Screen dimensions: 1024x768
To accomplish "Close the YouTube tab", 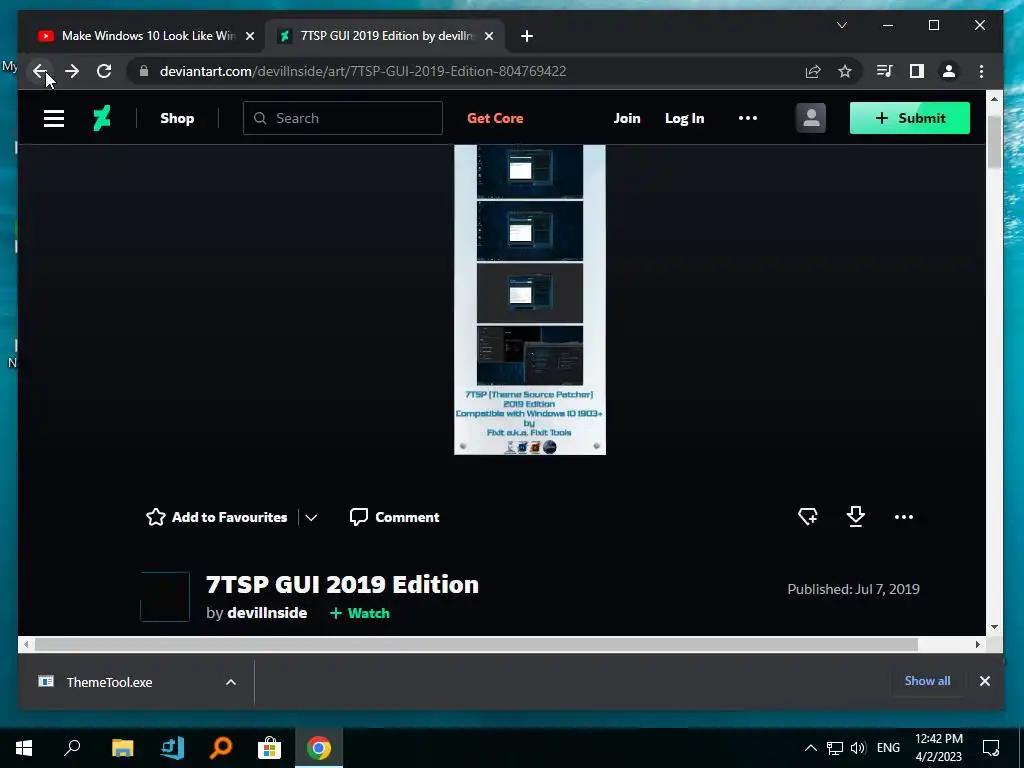I will click(x=249, y=36).
